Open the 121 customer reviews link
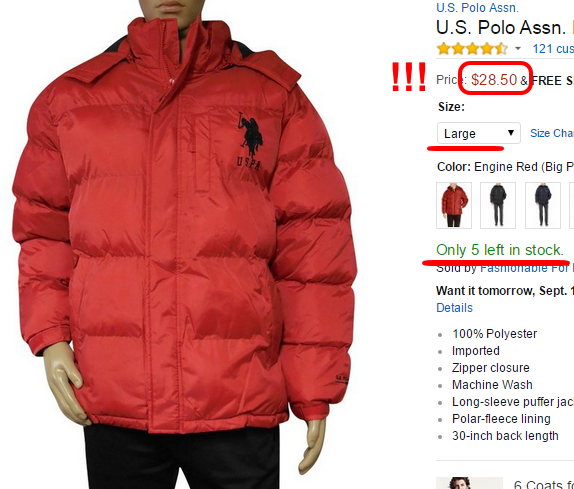Screen dimensions: 574x489 553,49
